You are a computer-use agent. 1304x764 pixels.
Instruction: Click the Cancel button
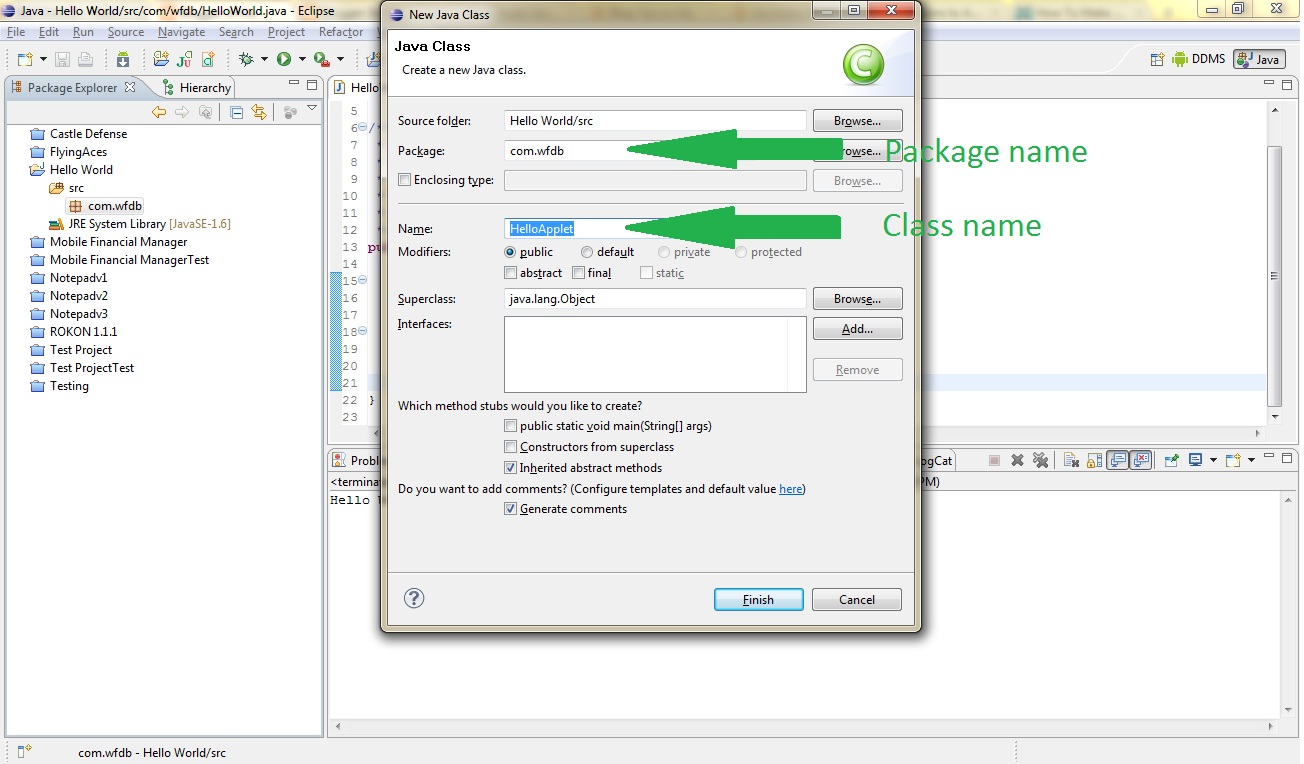857,599
